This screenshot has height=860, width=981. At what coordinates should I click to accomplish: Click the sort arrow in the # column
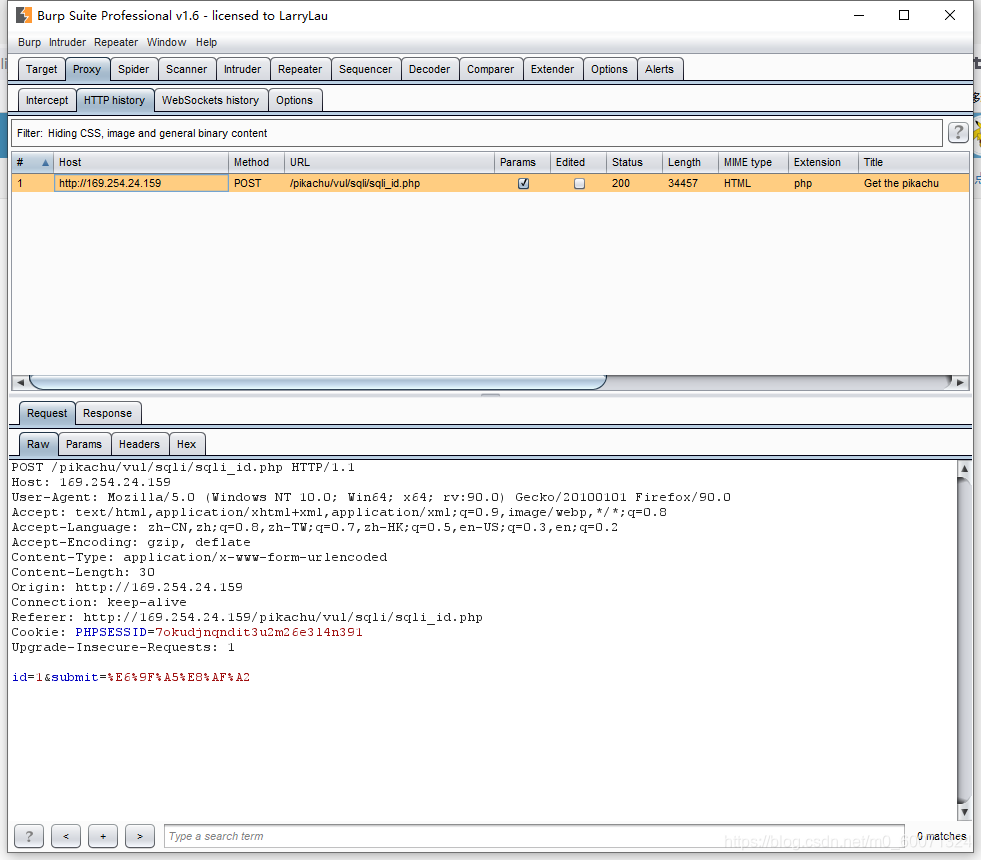coord(45,163)
